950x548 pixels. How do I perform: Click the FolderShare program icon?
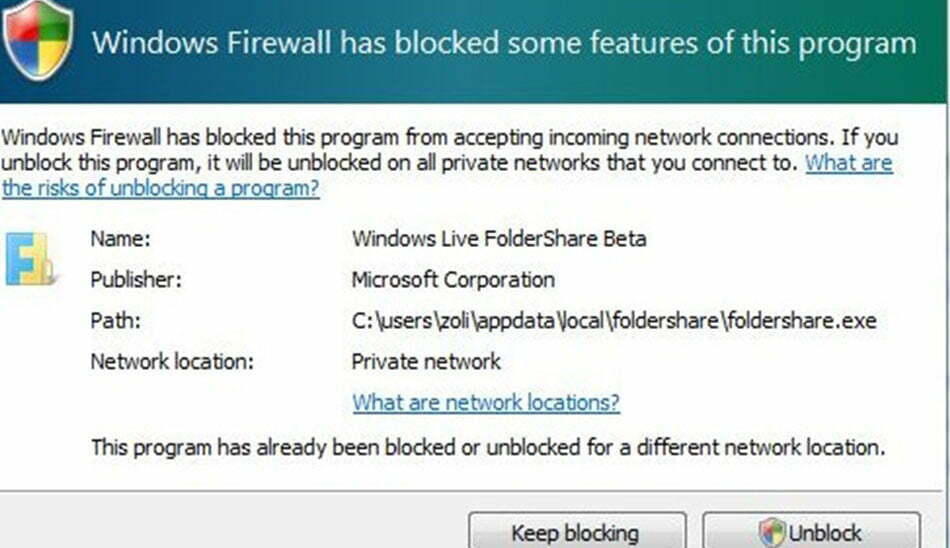pos(28,258)
